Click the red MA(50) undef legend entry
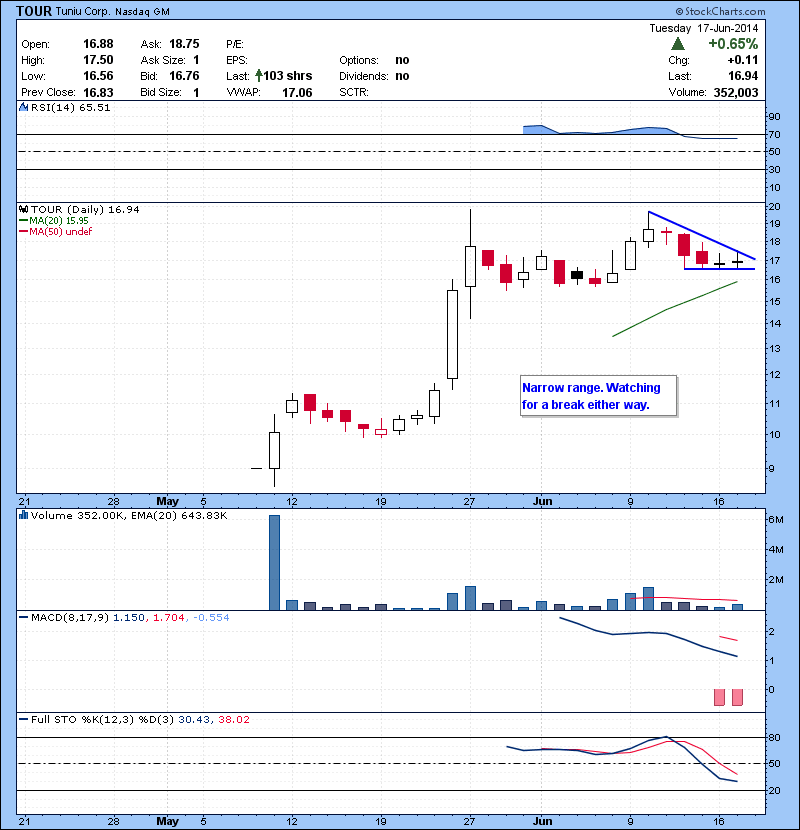800x830 pixels. point(56,231)
